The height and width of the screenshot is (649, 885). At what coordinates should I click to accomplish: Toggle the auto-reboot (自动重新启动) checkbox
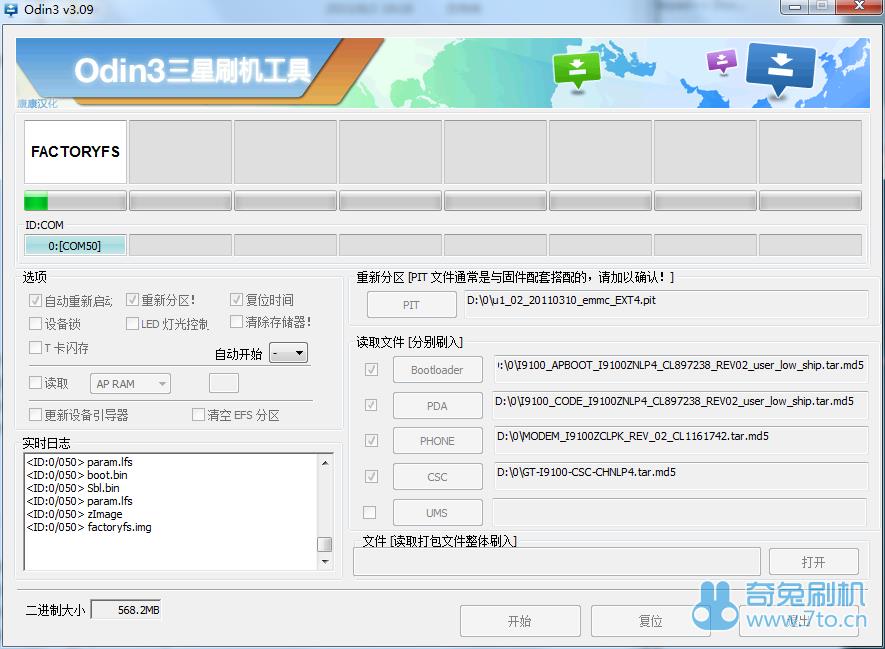36,300
